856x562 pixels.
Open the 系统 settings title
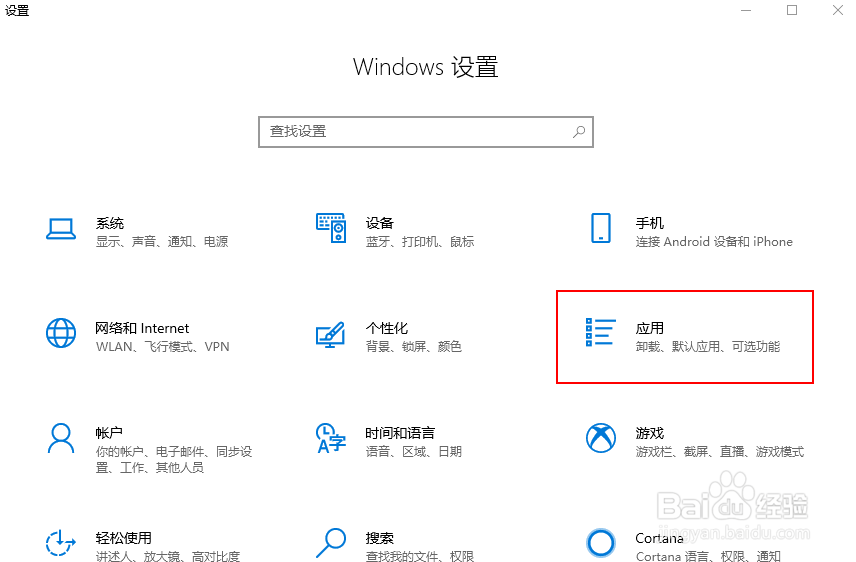click(x=110, y=223)
